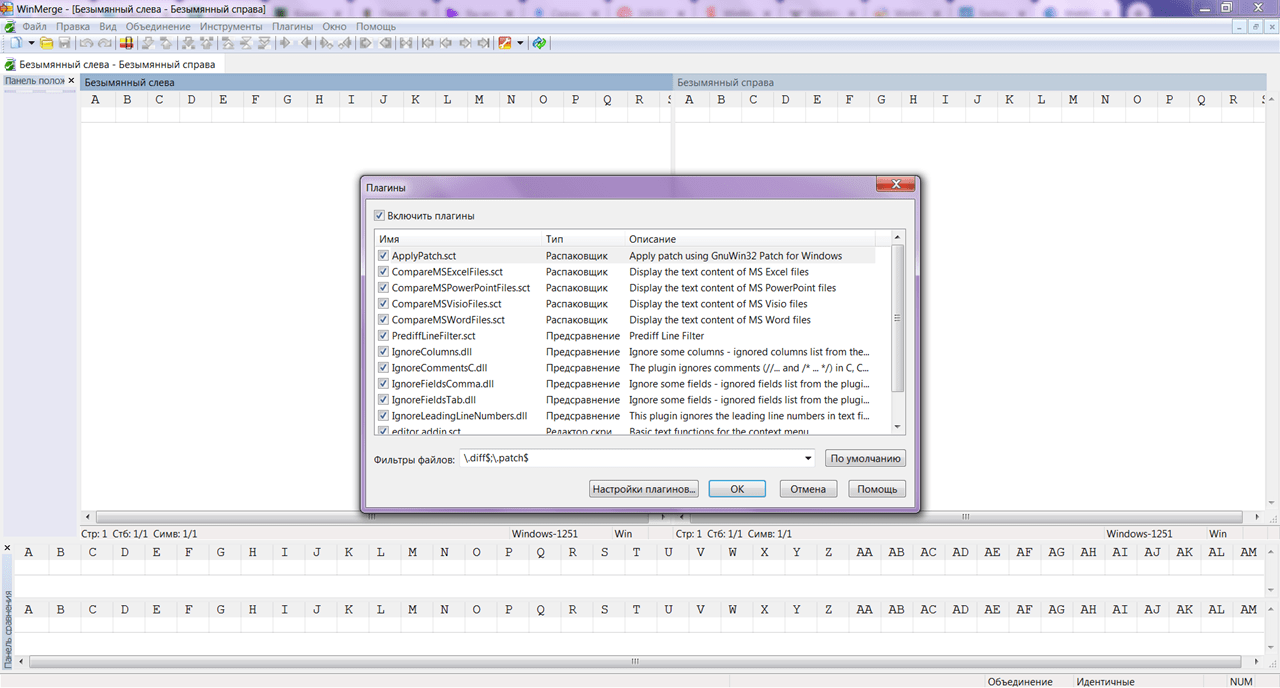1280x688 pixels.
Task: Click the Undo arrow toolbar icon
Action: click(x=86, y=43)
